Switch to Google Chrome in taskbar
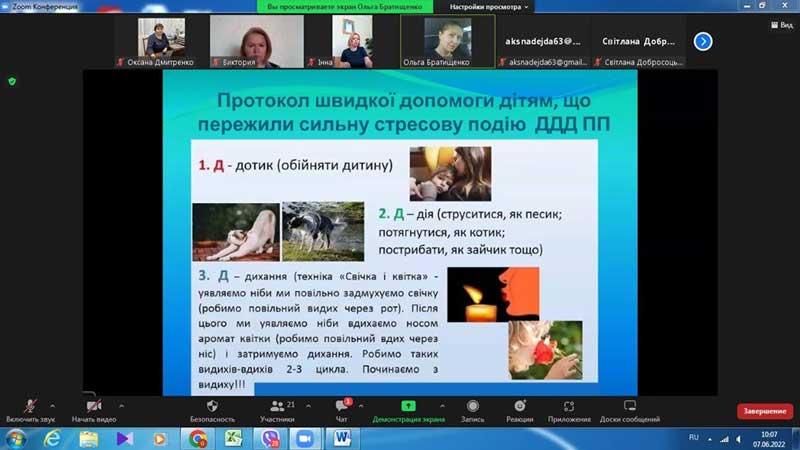800x450 pixels. 197,439
